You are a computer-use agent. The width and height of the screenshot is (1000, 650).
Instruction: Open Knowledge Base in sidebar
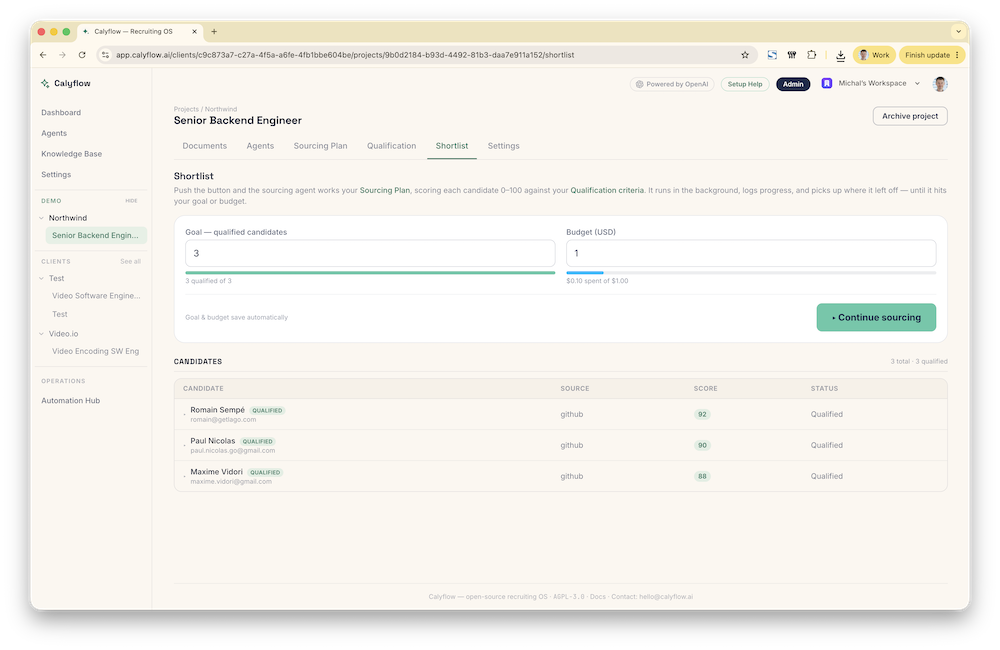click(71, 154)
